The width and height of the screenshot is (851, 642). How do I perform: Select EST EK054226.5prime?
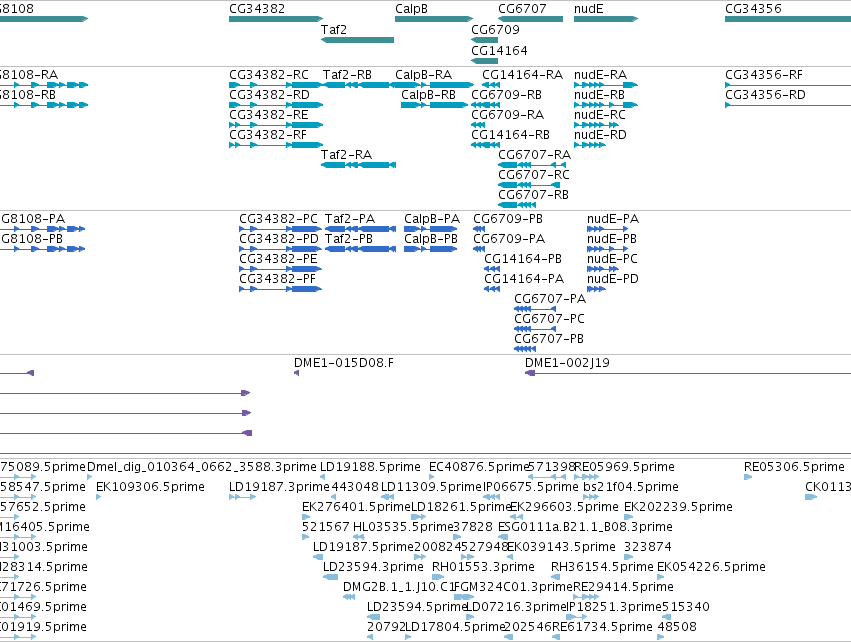click(x=712, y=567)
